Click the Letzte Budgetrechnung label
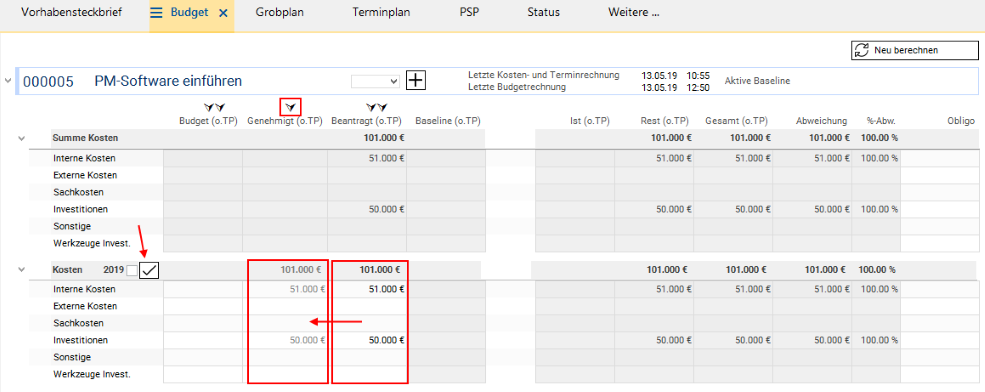 [517, 87]
